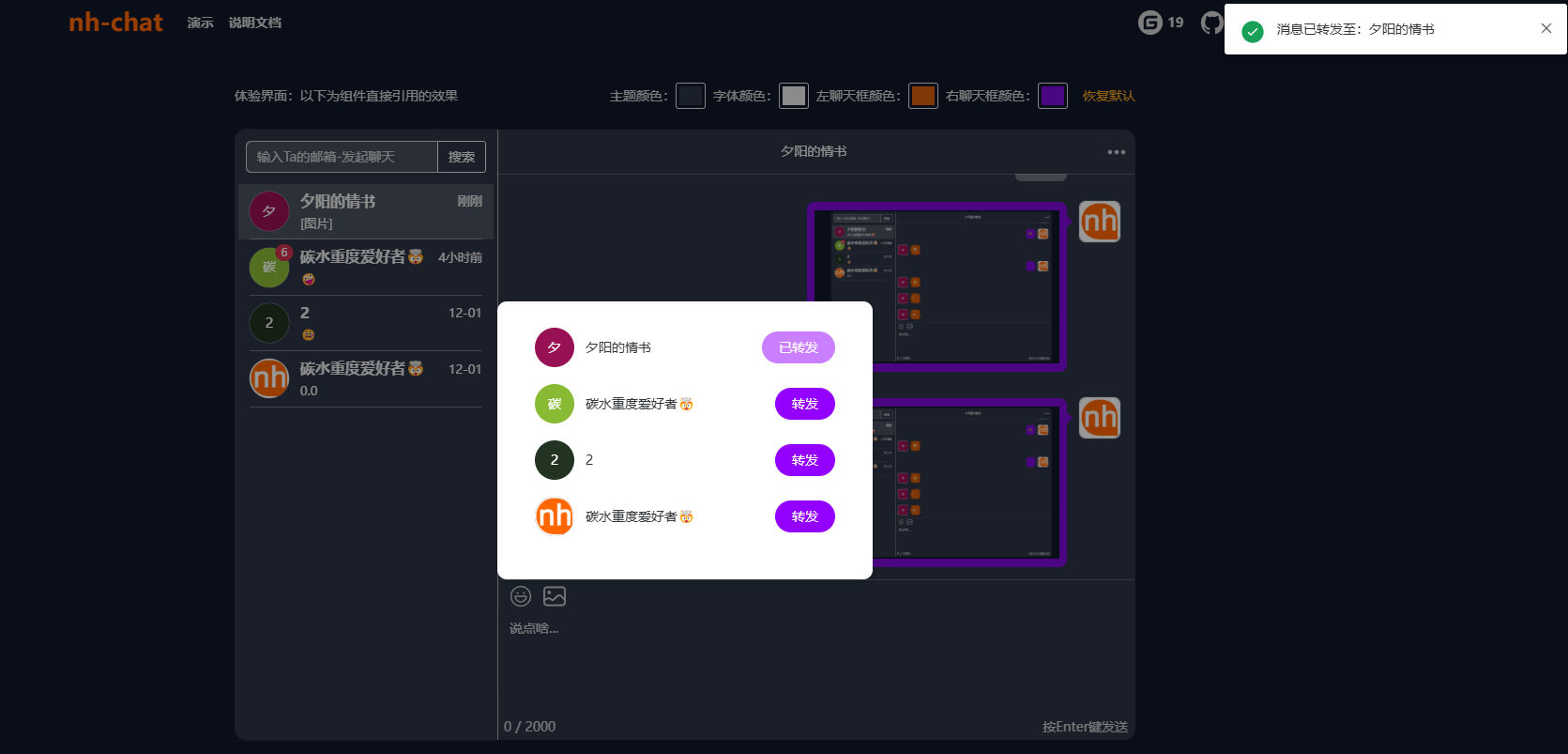Click the nh avatar beside first image message
Viewport: 1568px width, 754px height.
pos(1100,222)
